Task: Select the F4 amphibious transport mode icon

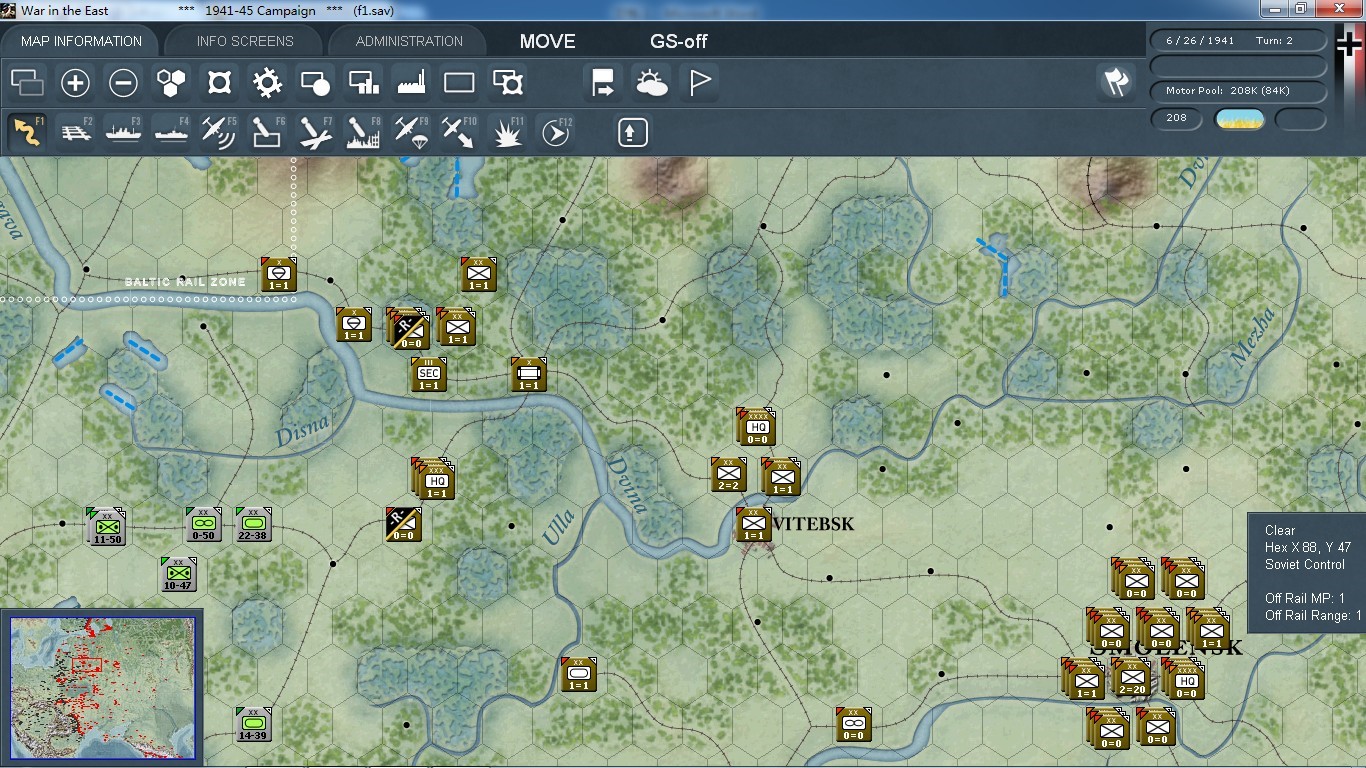Action: coord(171,132)
